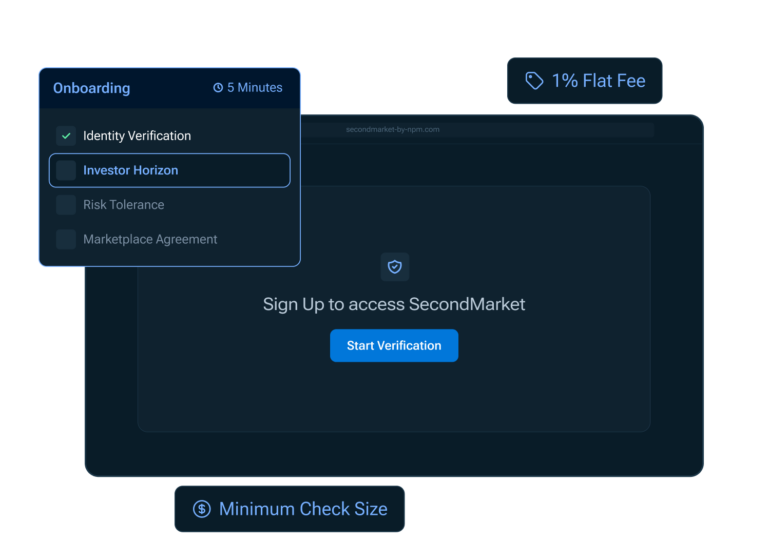Click the shield check icon above Sign Up
The width and height of the screenshot is (768, 540).
tap(394, 267)
